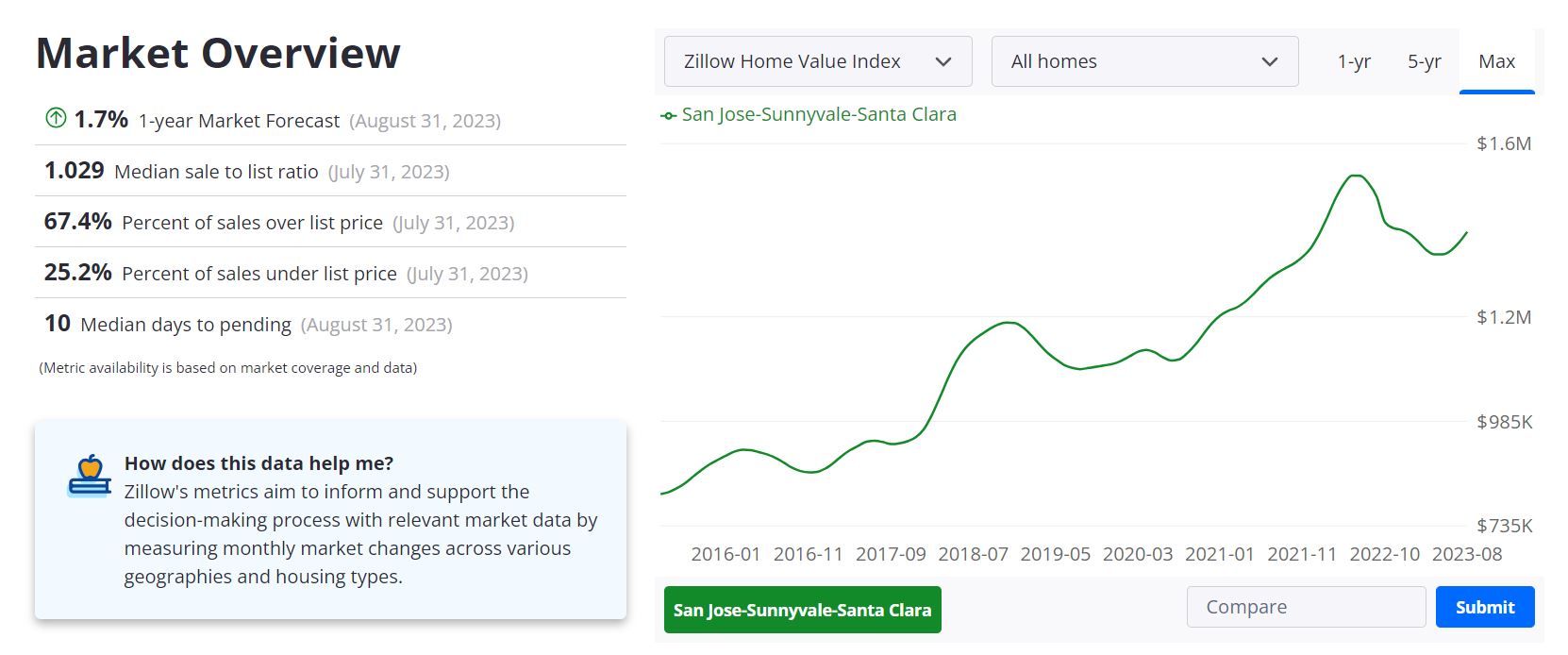
Task: Switch to the 1-yr tab
Action: click(x=1355, y=60)
